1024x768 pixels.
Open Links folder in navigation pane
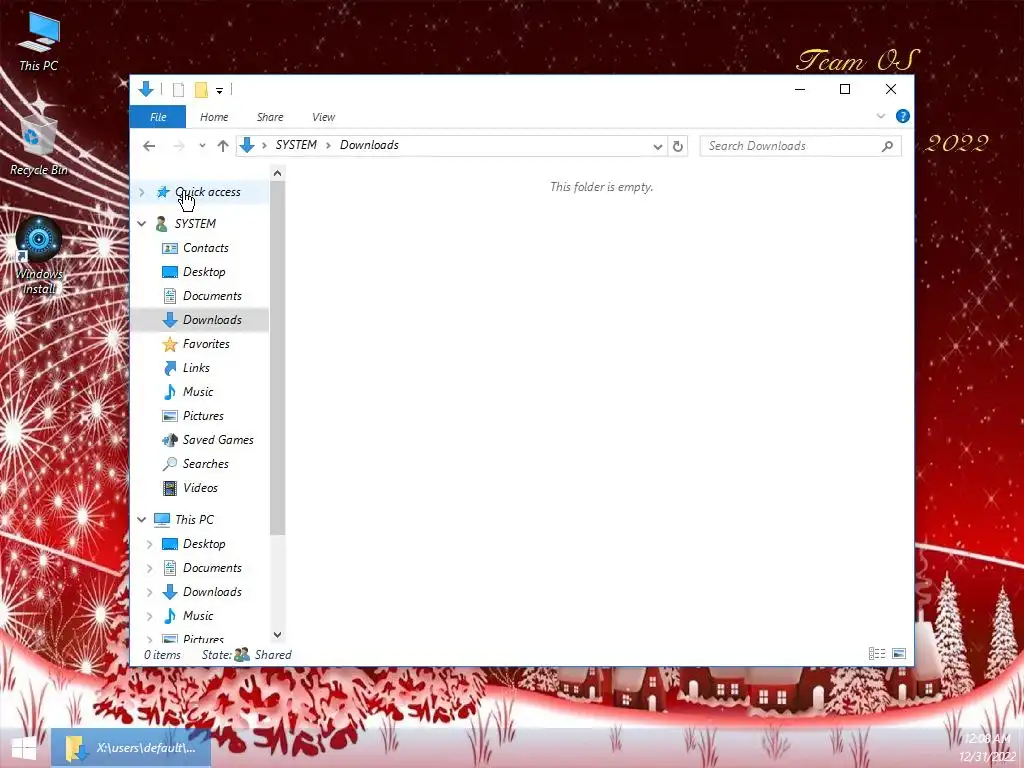tap(196, 368)
